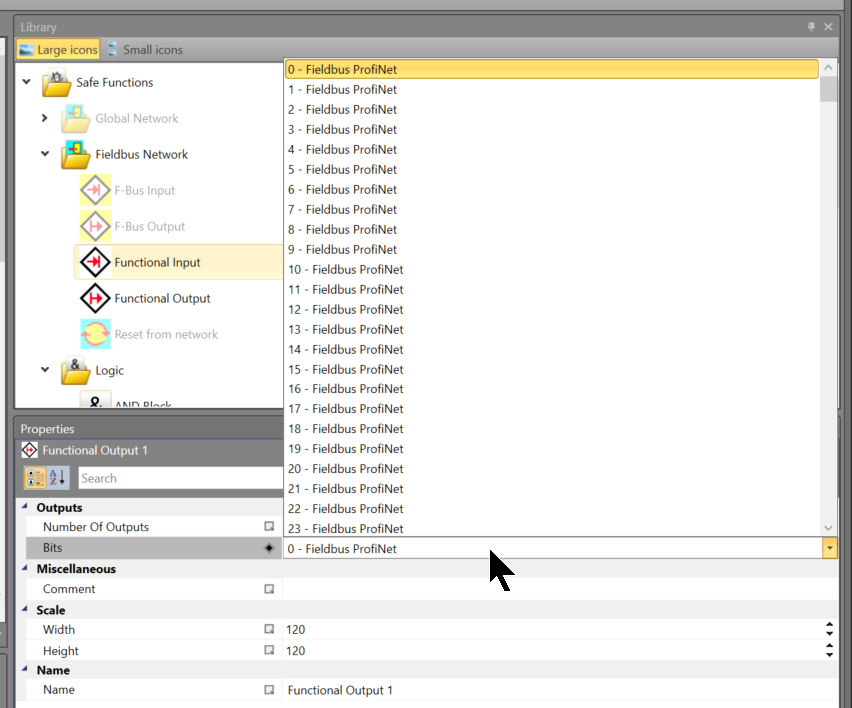Image resolution: width=852 pixels, height=708 pixels.
Task: Click the Name field Functional Output 1
Action: pyautogui.click(x=560, y=690)
